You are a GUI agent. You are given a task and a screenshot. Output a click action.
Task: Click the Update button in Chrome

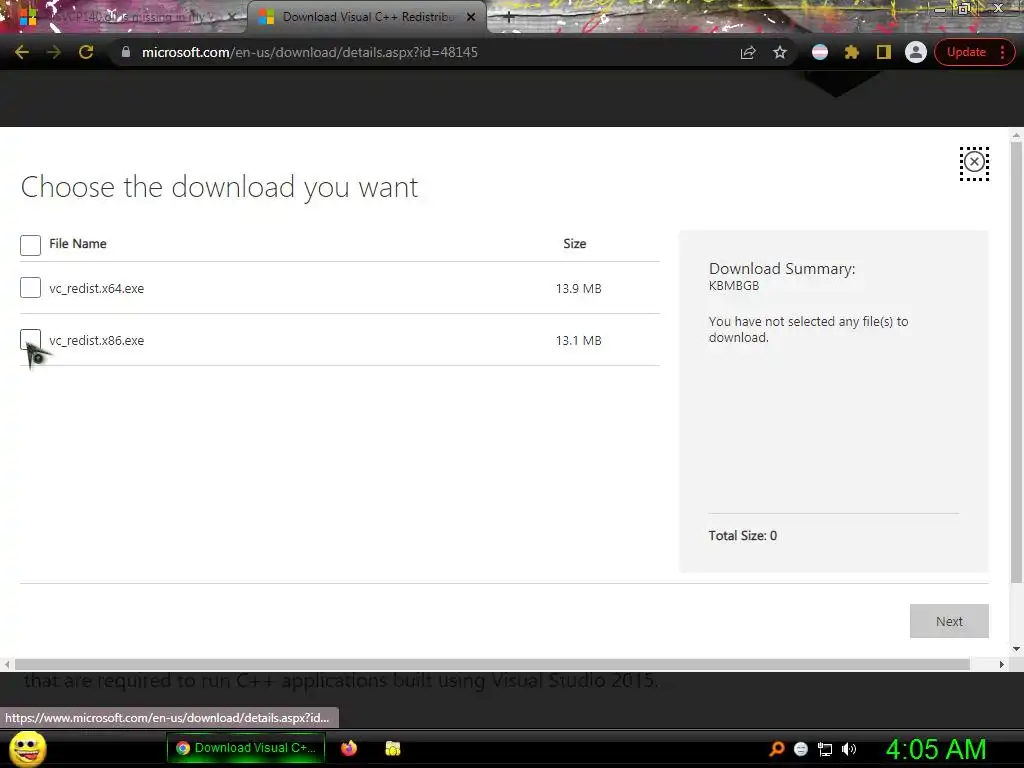[966, 52]
